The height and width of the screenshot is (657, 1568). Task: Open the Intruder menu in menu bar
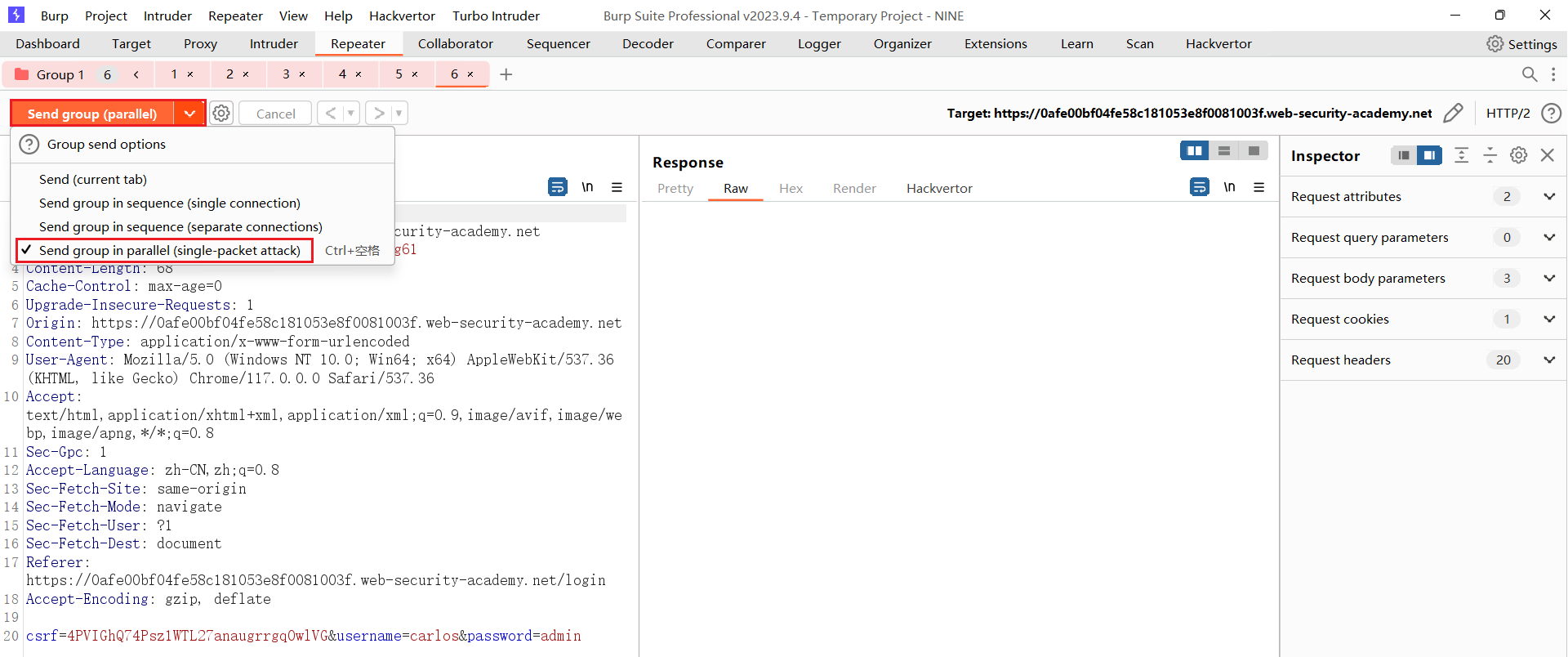coord(167,16)
